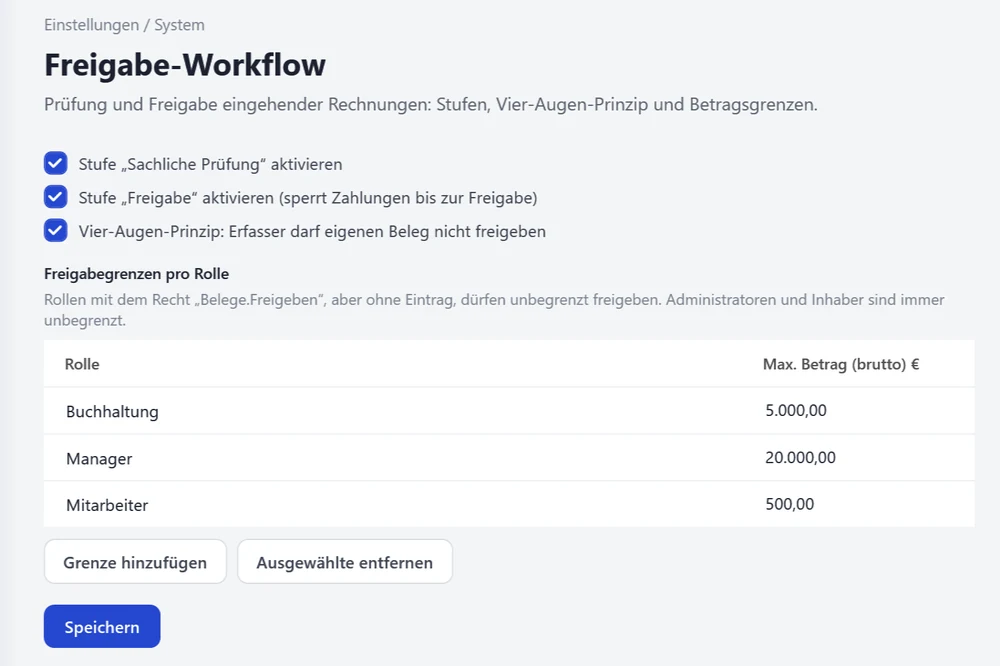Select the Mitarbeiter role cell
The width and height of the screenshot is (1000, 666).
107,505
